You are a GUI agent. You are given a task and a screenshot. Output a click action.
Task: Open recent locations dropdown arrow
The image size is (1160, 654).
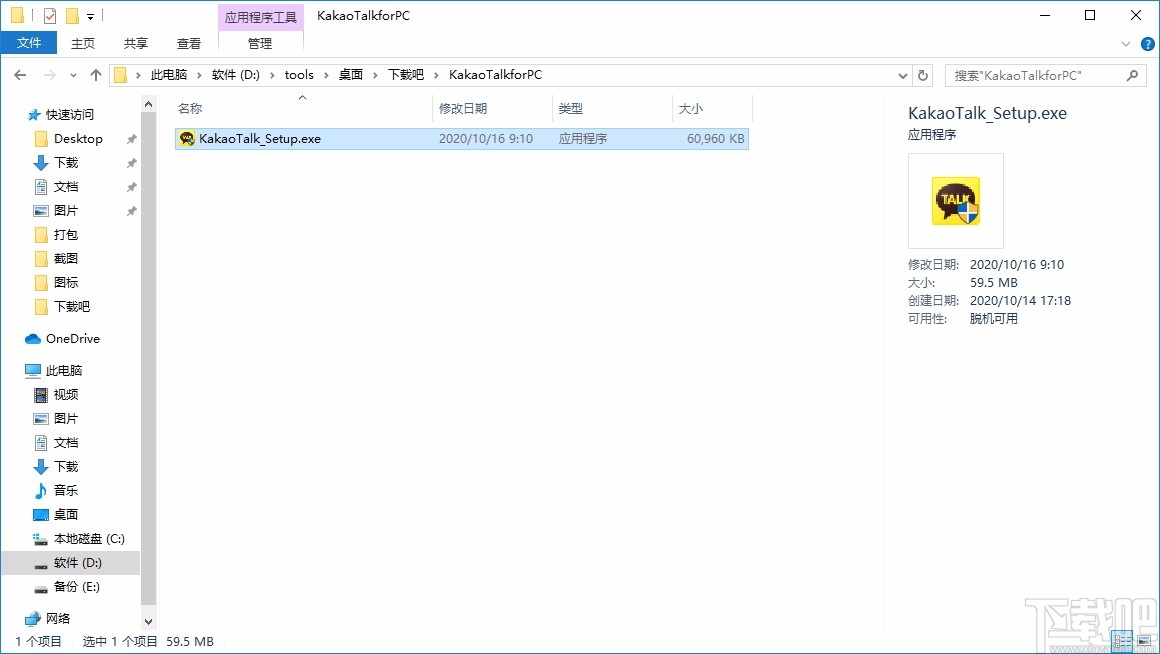72,75
